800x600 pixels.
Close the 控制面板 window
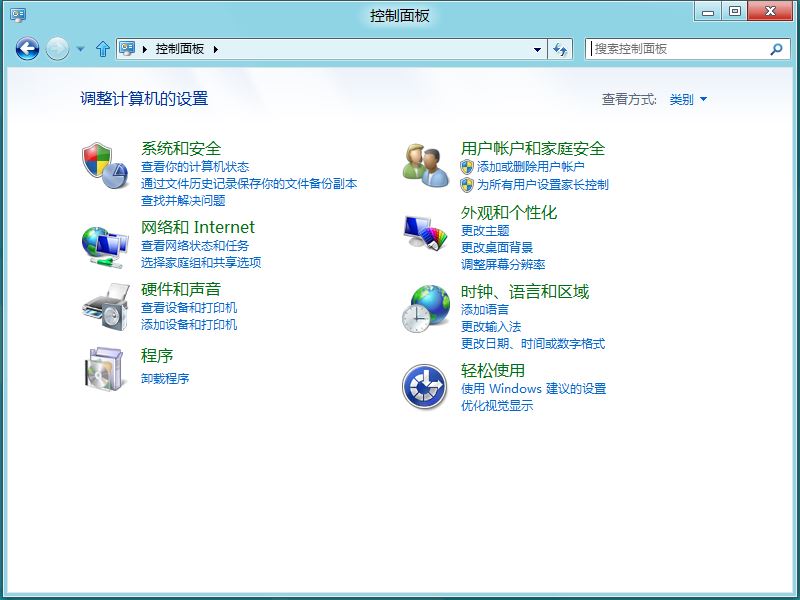point(770,11)
